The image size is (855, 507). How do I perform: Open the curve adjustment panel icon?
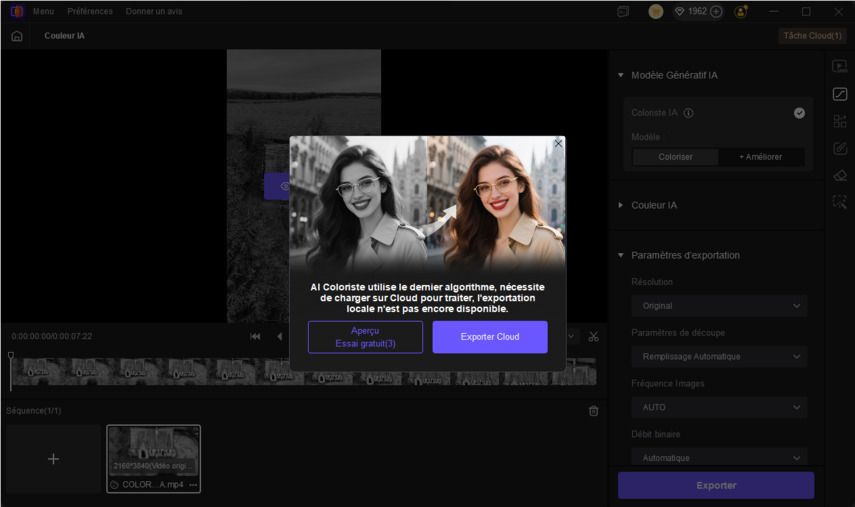840,94
